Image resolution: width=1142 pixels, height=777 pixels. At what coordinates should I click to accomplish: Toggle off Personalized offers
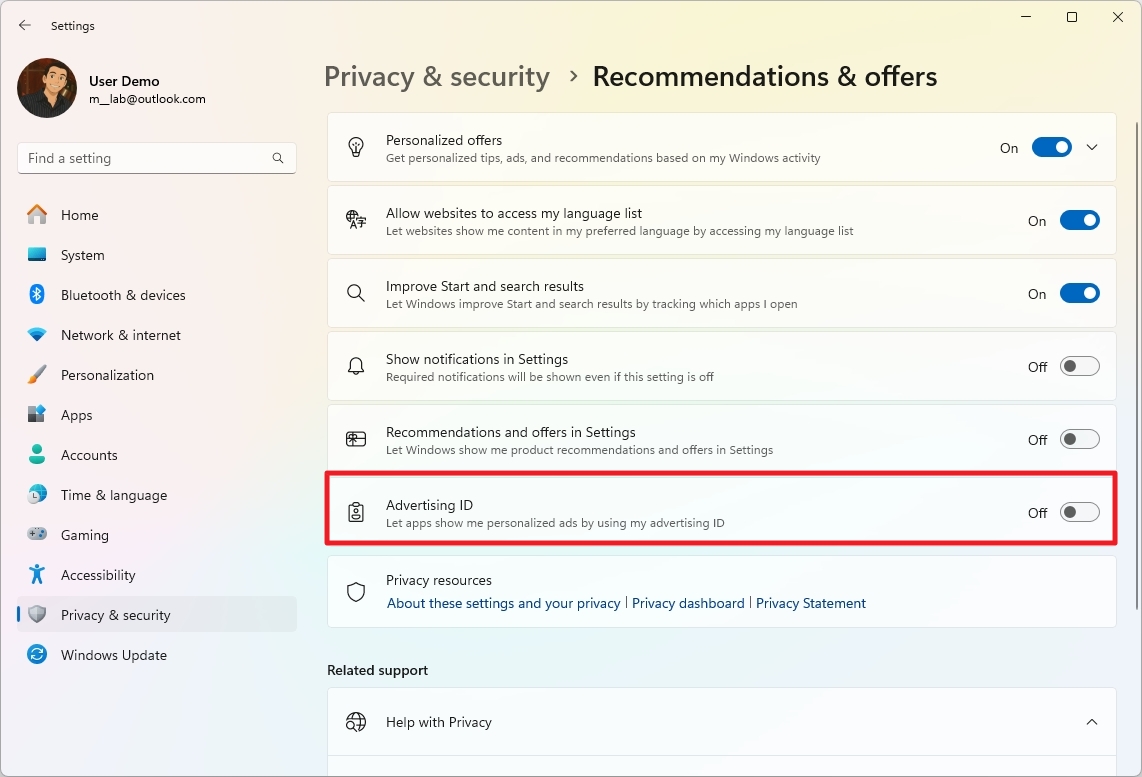tap(1051, 146)
